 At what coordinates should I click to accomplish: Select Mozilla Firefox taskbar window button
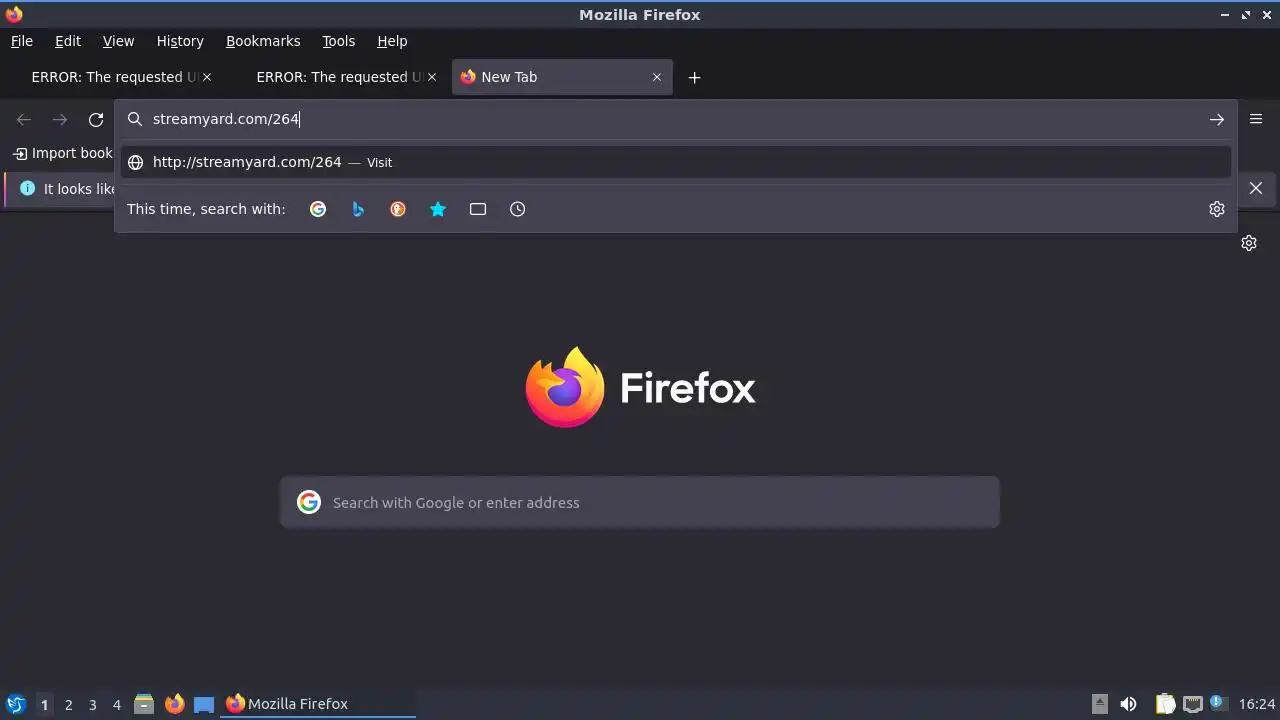[318, 704]
